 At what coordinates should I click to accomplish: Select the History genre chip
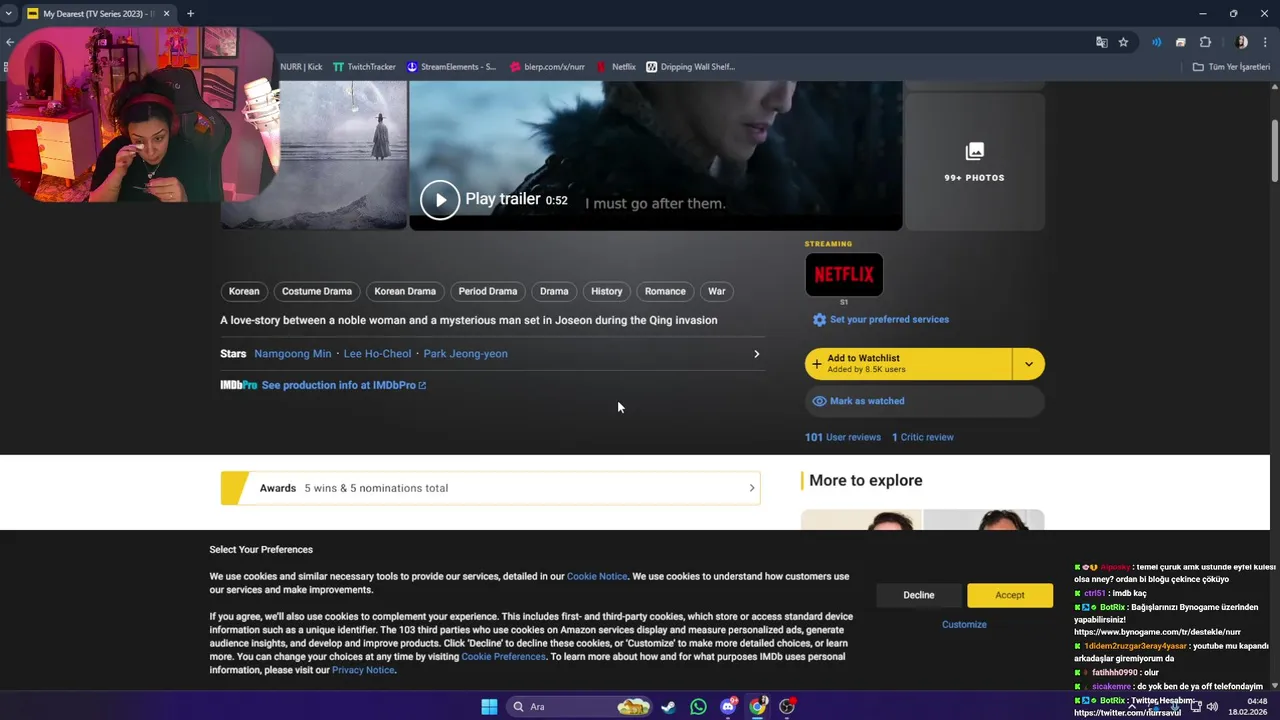(x=606, y=291)
